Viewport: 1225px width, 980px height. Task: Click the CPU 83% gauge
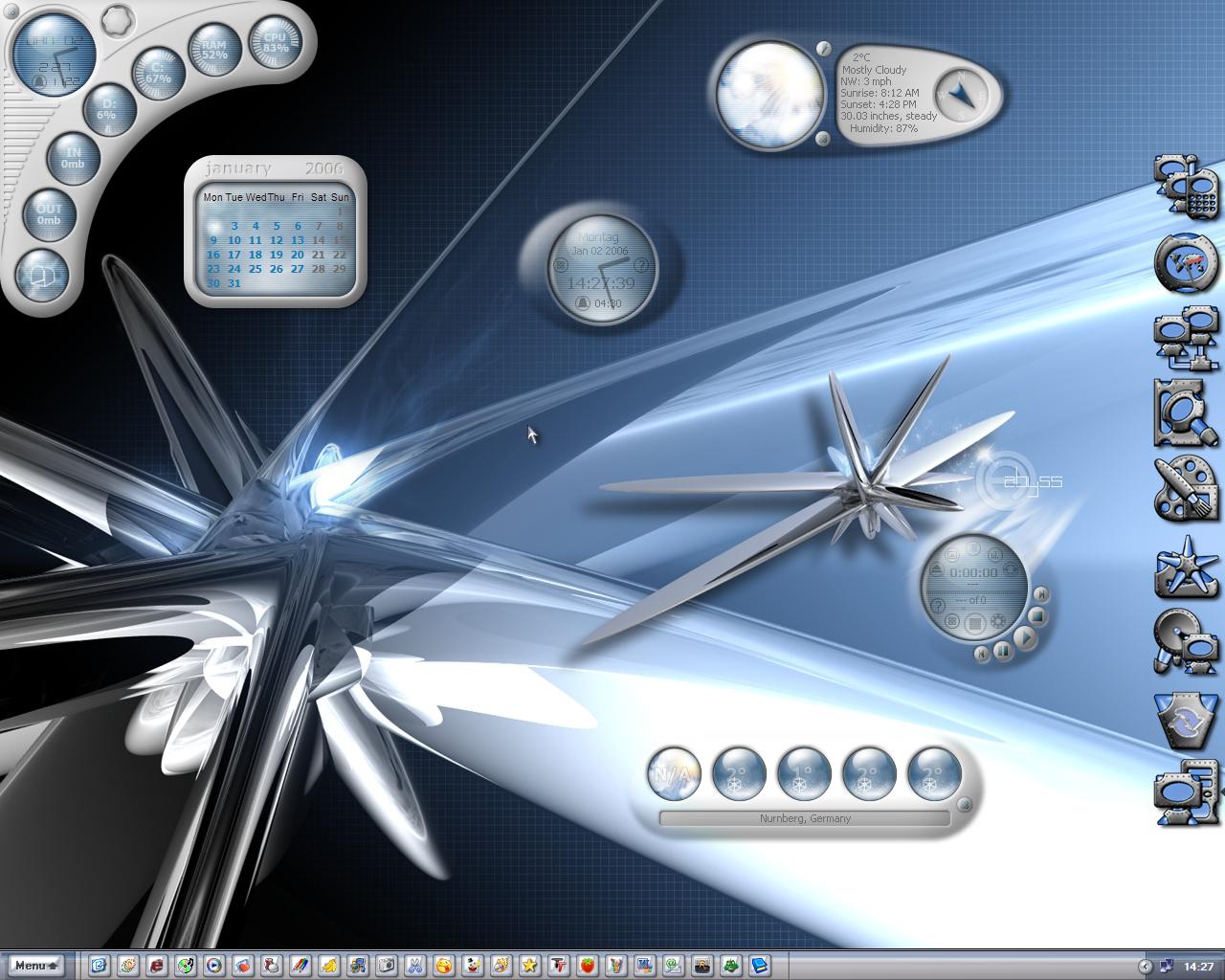click(276, 42)
